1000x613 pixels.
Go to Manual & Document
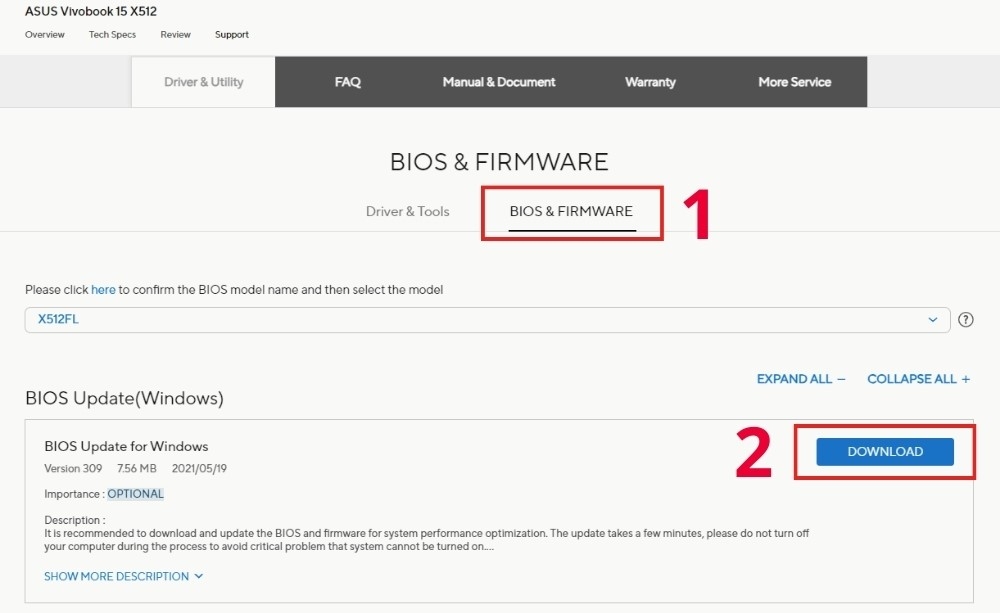(499, 82)
